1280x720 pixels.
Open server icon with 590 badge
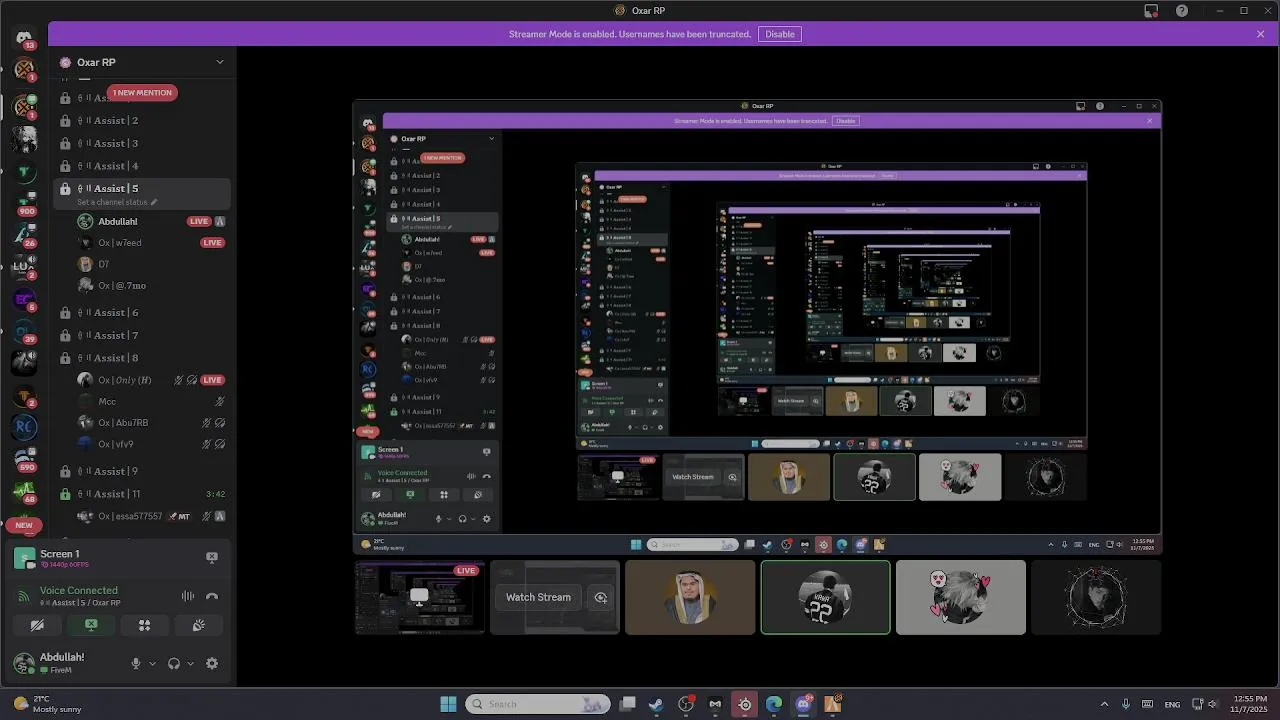[25, 459]
